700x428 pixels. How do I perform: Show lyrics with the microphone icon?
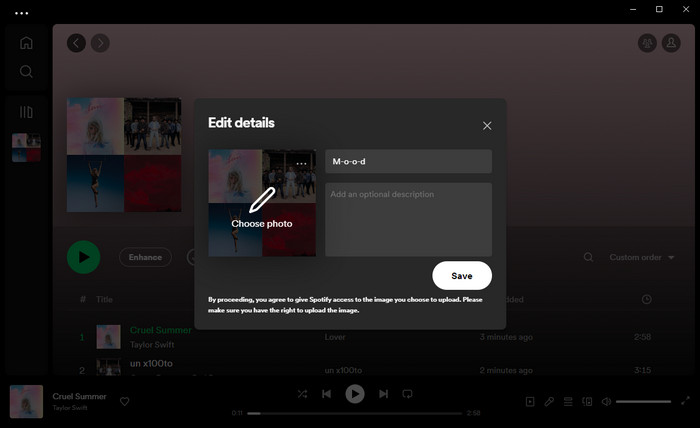(549, 402)
